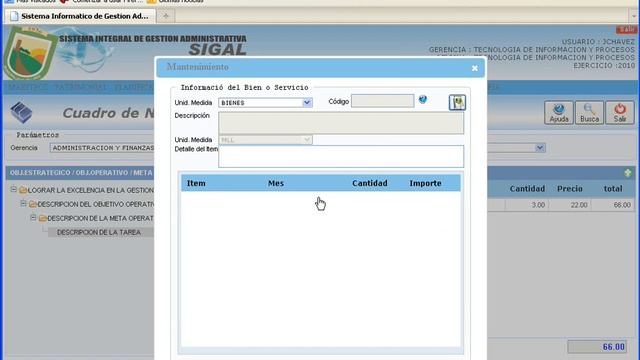Viewport: 640px width, 360px height.
Task: Click the Sistema Informatico de Gestion browser tab
Action: [80, 16]
